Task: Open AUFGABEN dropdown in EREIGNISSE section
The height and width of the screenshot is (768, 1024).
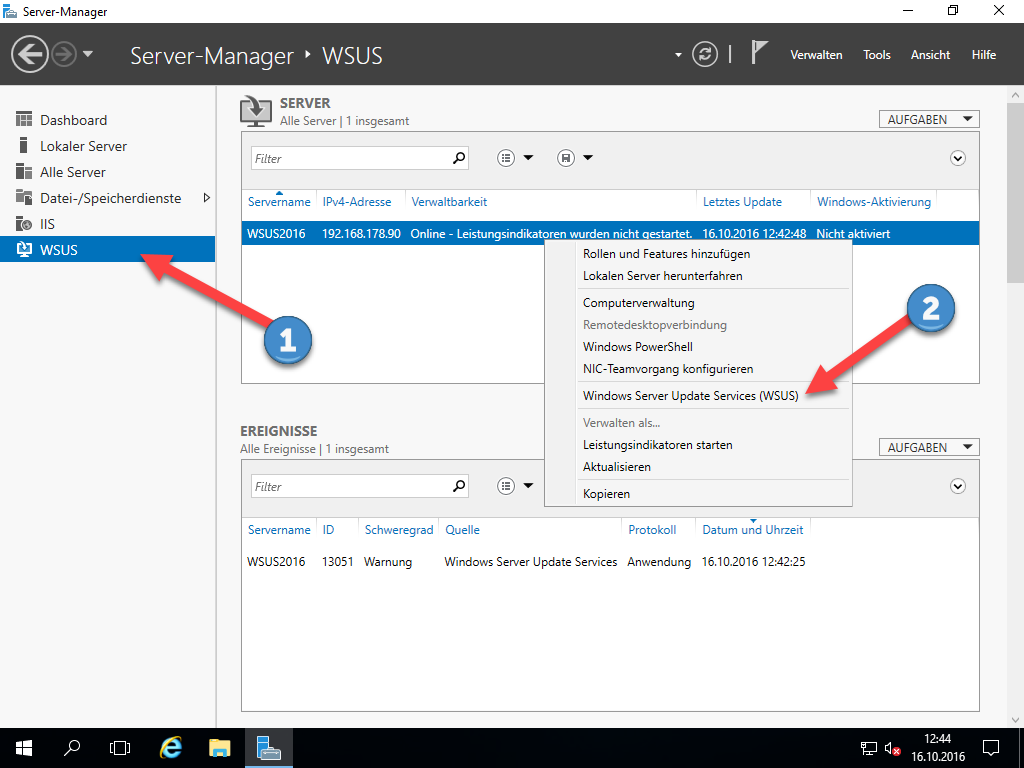Action: pyautogui.click(x=929, y=447)
